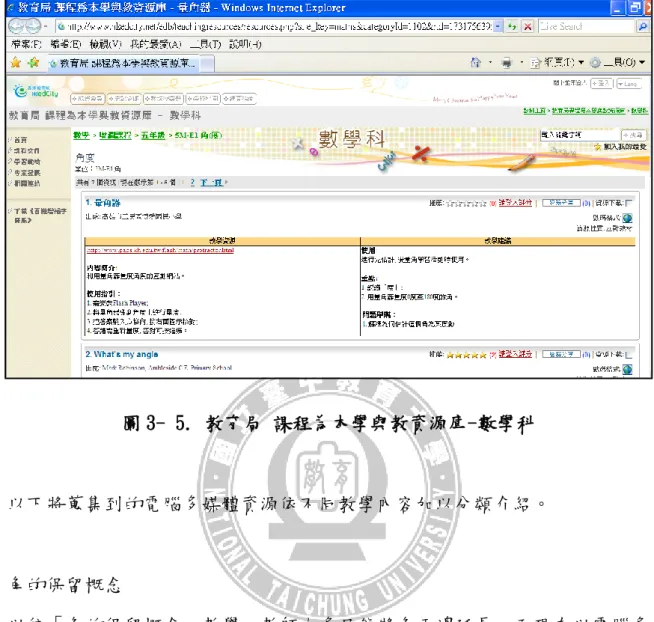The image size is (654, 622).
Task: Expand the Print button dropdown arrow
Action: pos(521,63)
